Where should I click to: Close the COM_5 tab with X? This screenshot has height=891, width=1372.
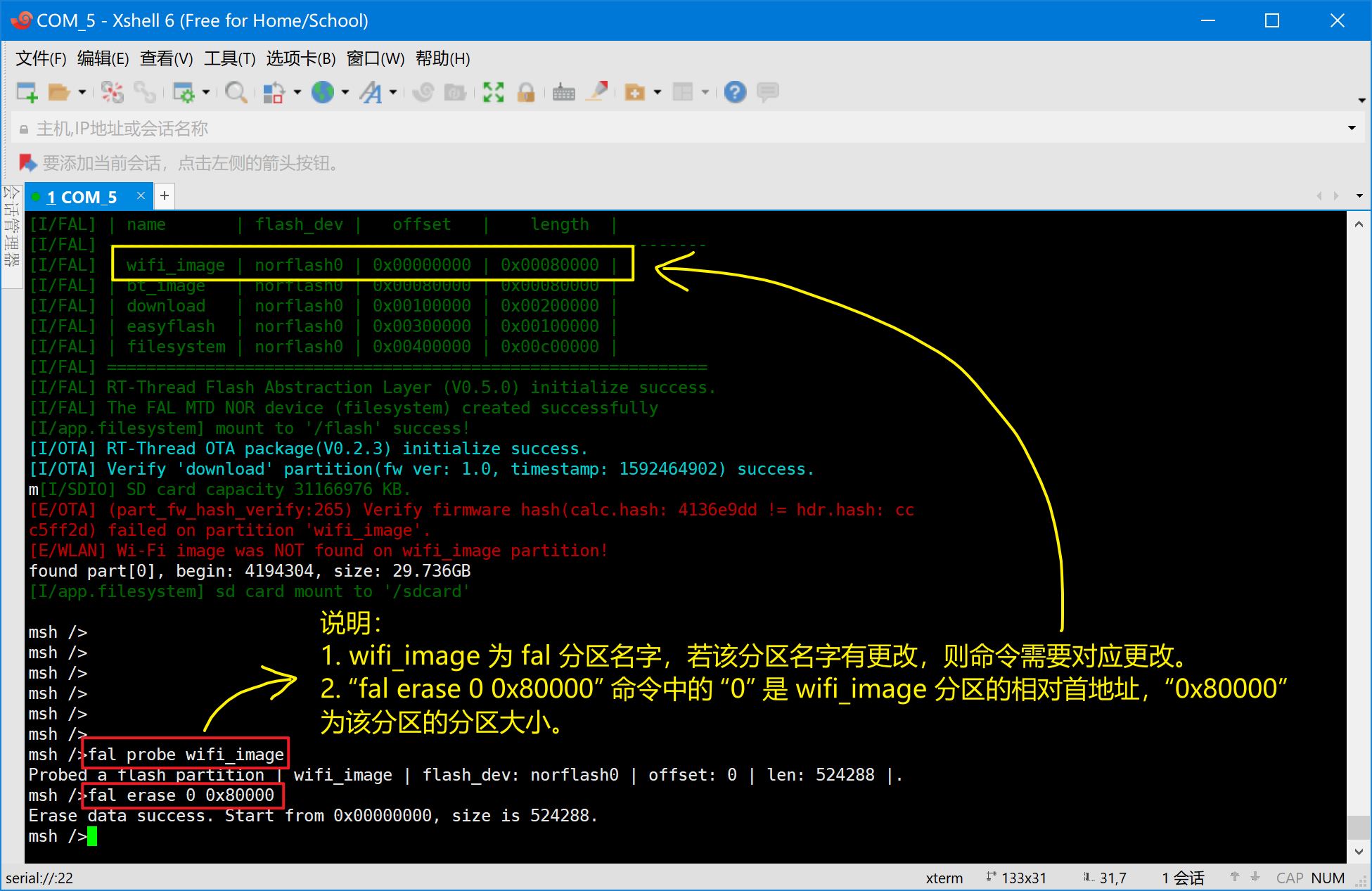tap(141, 195)
